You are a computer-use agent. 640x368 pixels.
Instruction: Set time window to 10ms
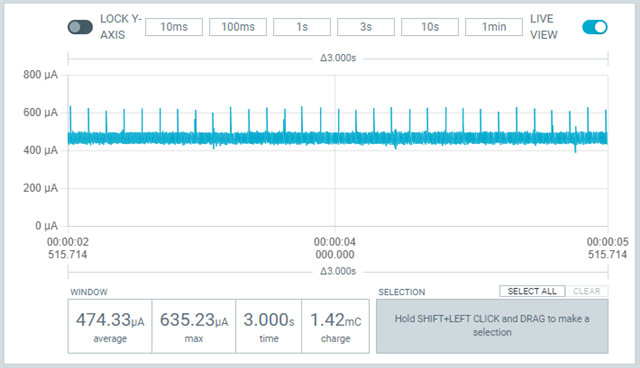click(x=174, y=27)
